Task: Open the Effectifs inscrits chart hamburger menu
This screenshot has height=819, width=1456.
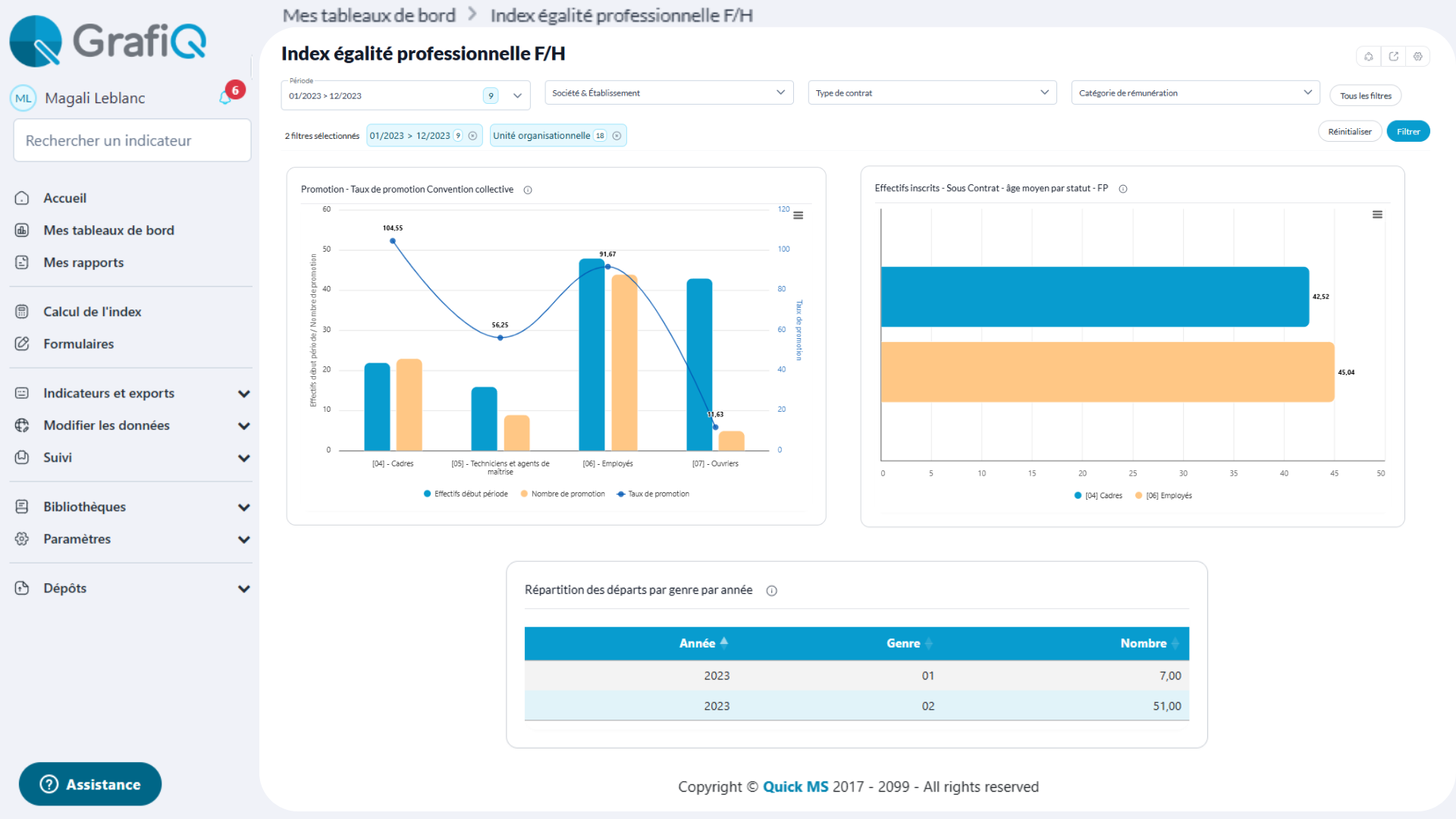Action: pyautogui.click(x=1377, y=215)
